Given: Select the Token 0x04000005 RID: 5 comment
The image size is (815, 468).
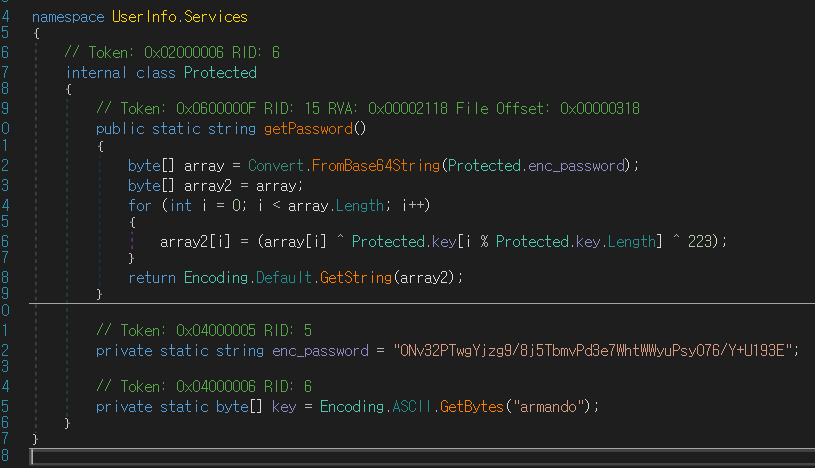Looking at the screenshot, I should tap(204, 330).
